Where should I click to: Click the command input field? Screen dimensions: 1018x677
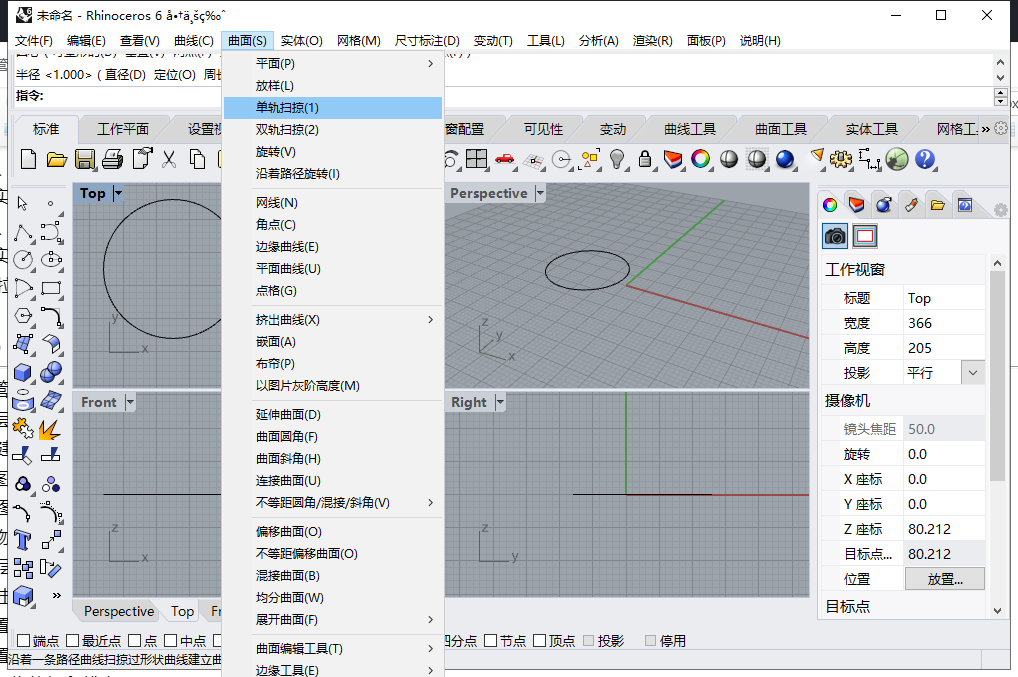(x=506, y=96)
